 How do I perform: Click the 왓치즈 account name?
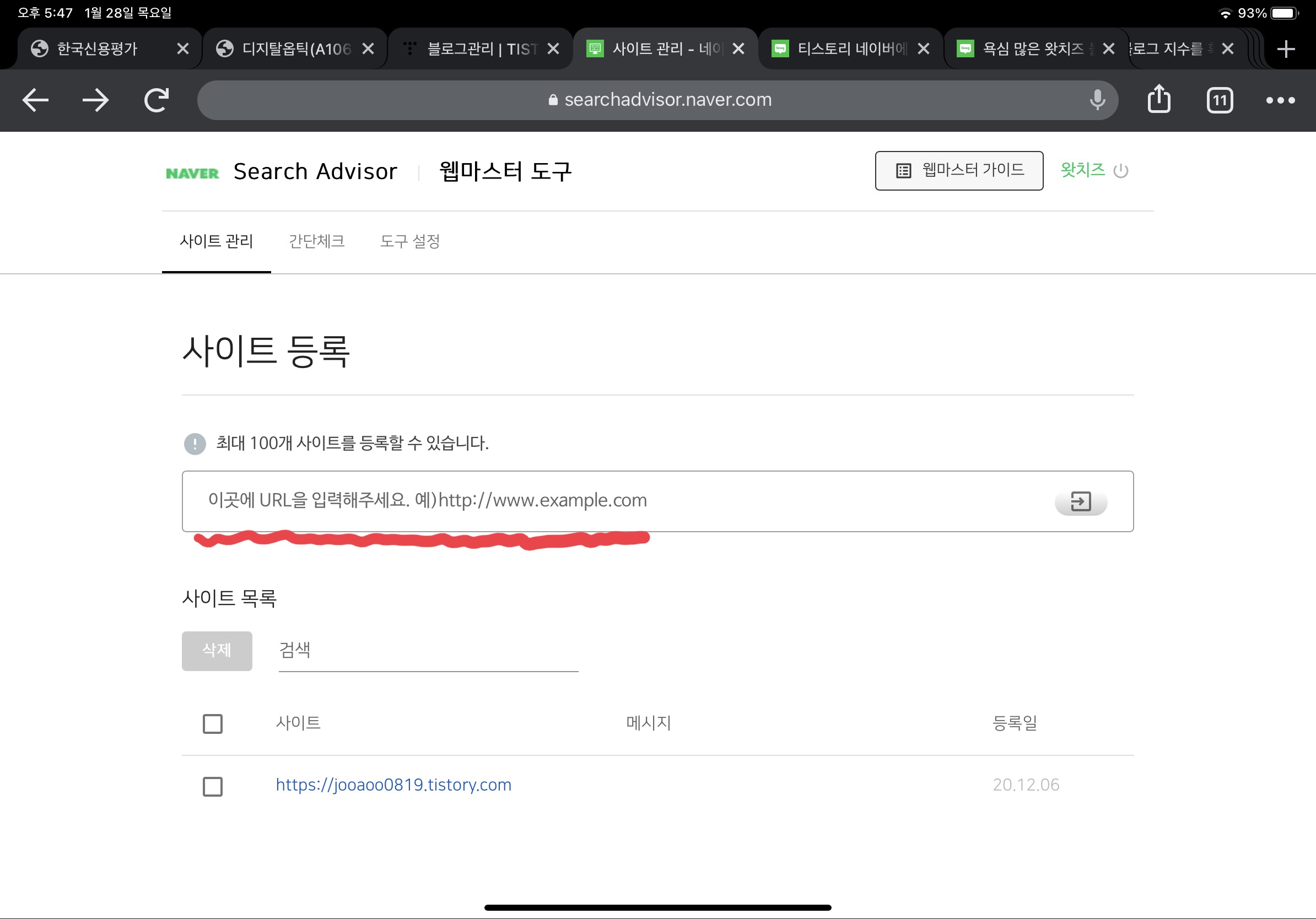tap(1082, 170)
